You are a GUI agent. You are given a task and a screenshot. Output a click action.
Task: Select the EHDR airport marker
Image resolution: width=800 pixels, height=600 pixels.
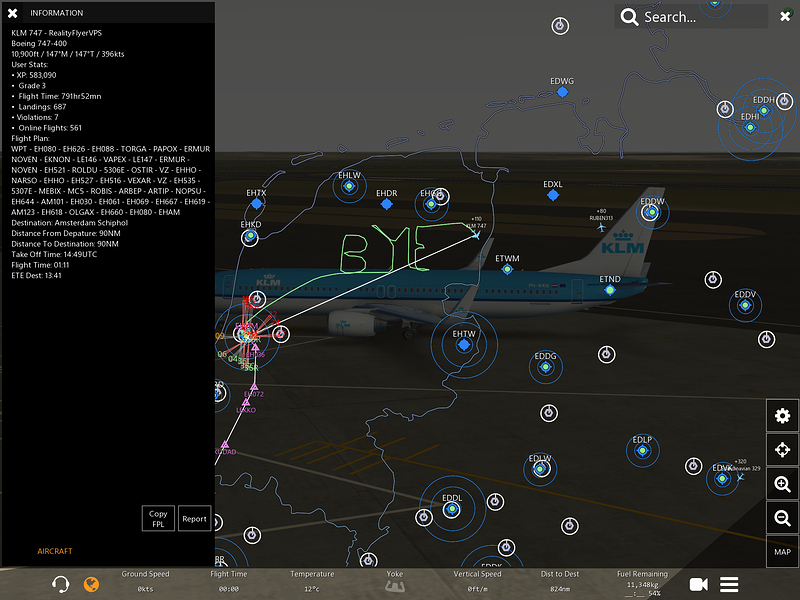coord(387,204)
